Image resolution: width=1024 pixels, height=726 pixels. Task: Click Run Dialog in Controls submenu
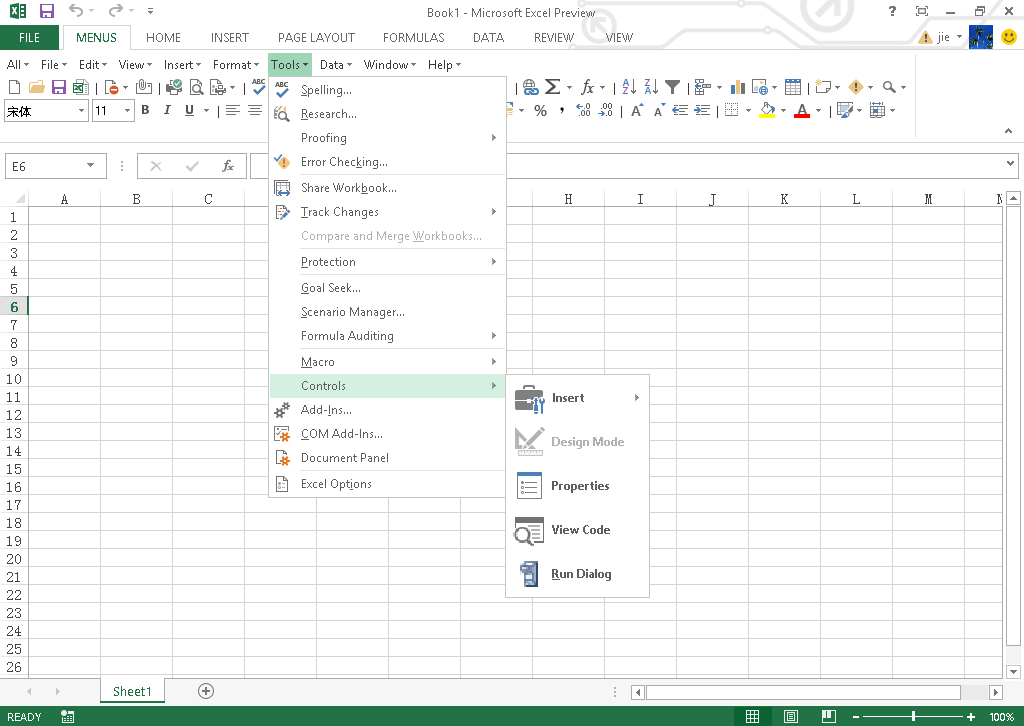pyautogui.click(x=577, y=574)
